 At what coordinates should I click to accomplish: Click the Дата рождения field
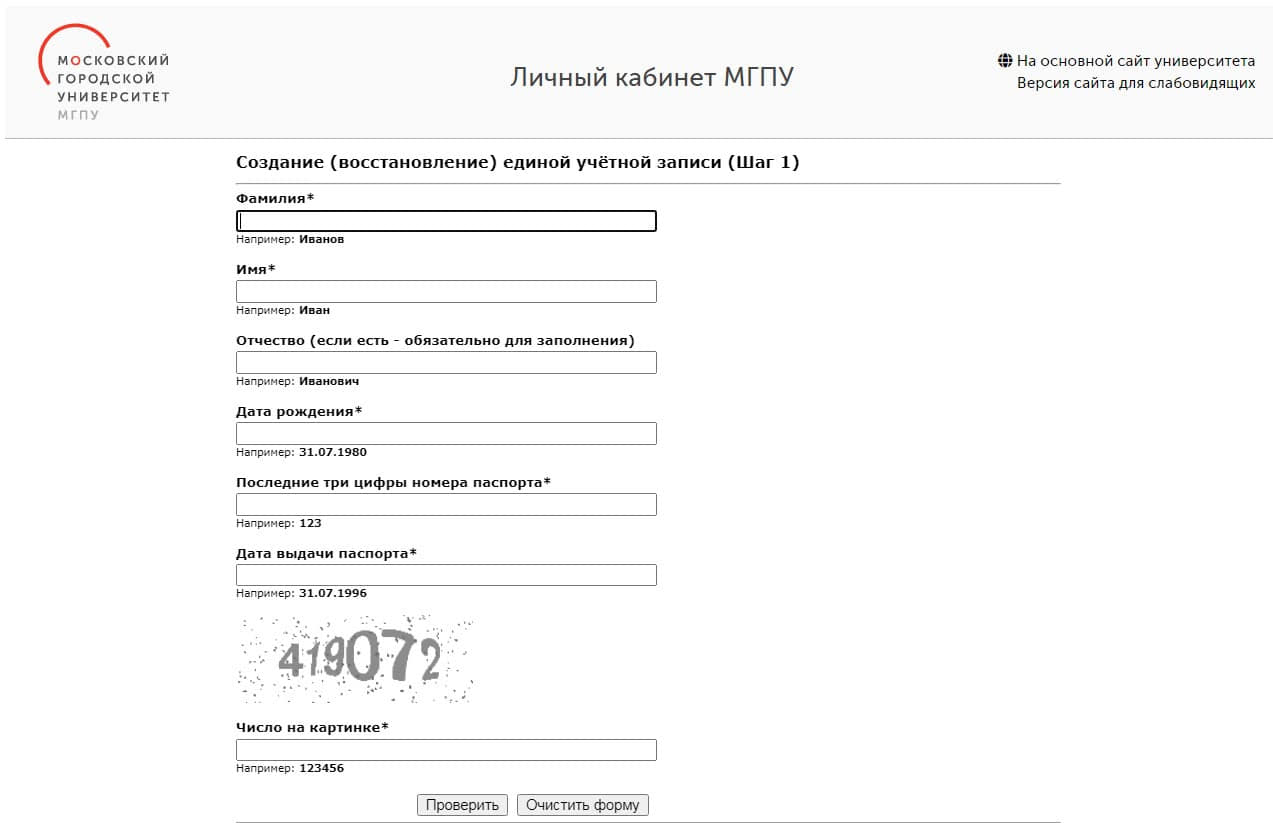point(446,433)
